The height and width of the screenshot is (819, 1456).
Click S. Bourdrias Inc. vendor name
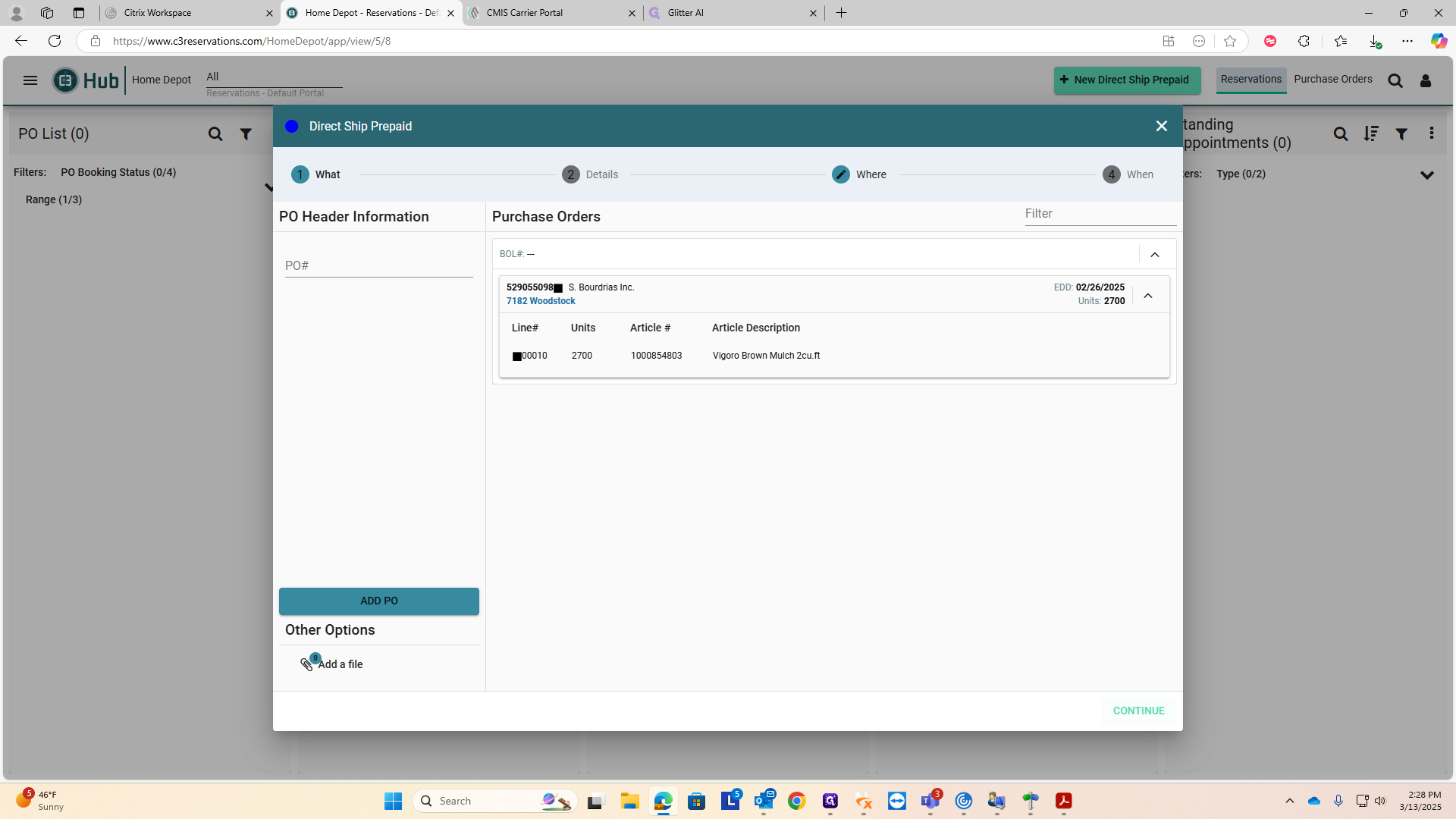coord(601,287)
